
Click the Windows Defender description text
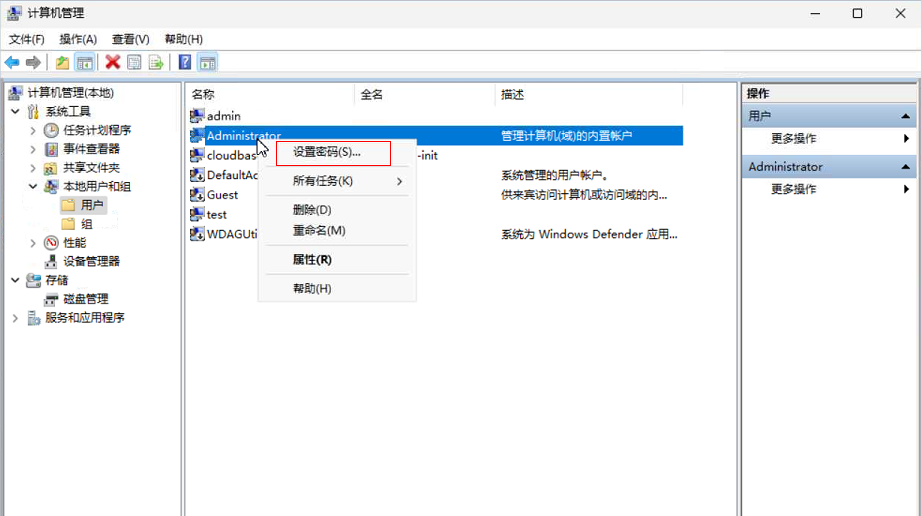coord(589,234)
